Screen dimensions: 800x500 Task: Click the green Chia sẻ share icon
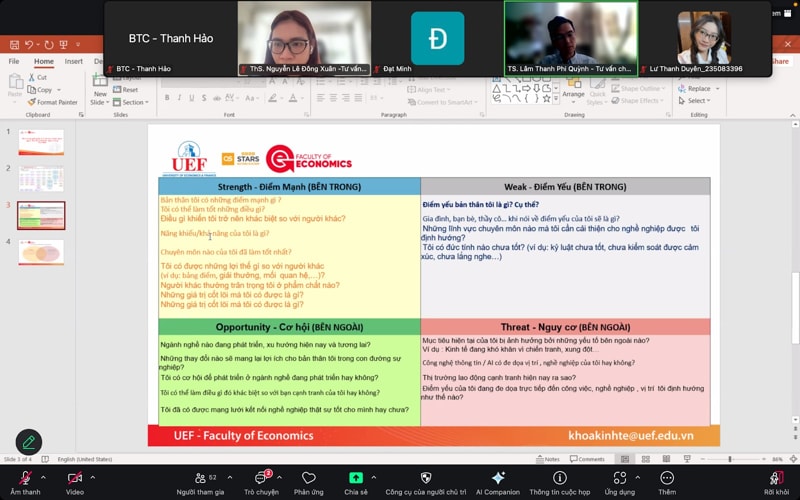(x=356, y=478)
